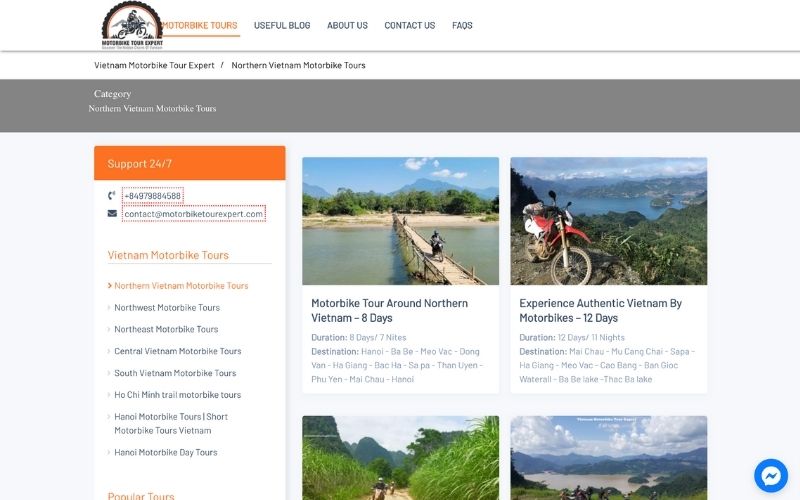Open the red dirt bike lake thumbnail

coord(608,221)
